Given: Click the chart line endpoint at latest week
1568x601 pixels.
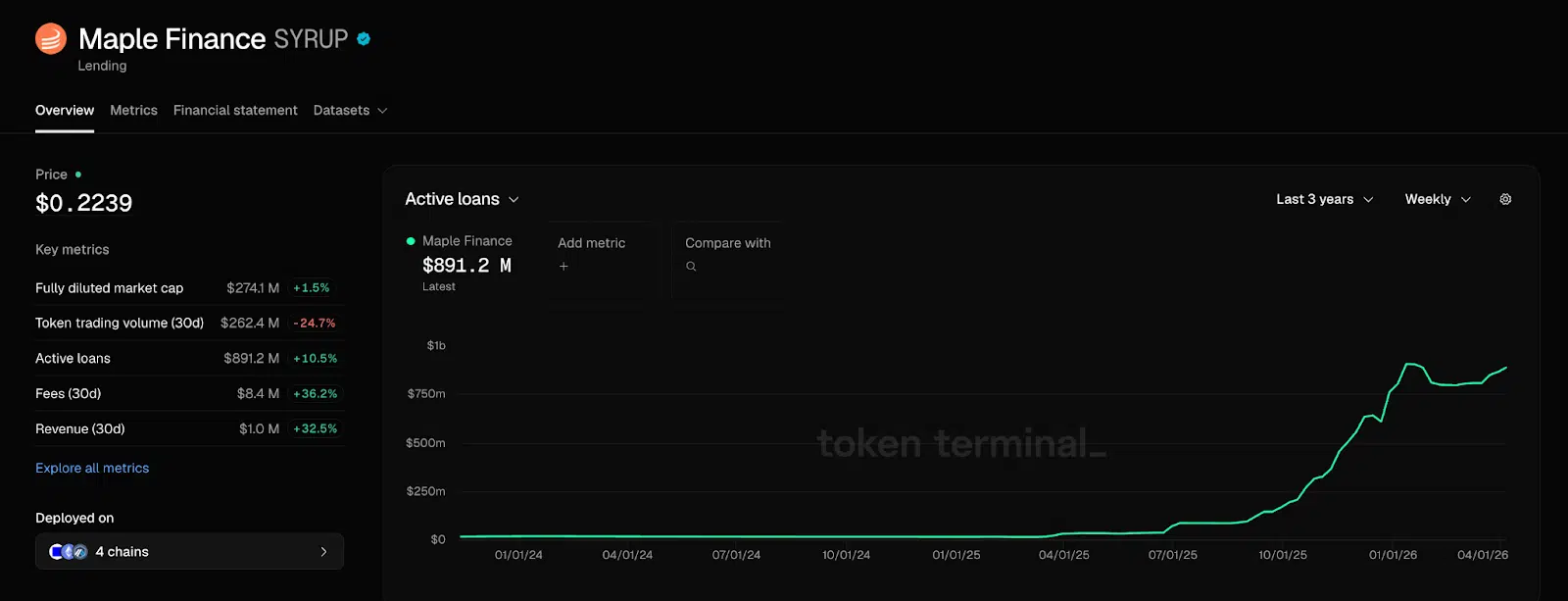Looking at the screenshot, I should 1505,368.
